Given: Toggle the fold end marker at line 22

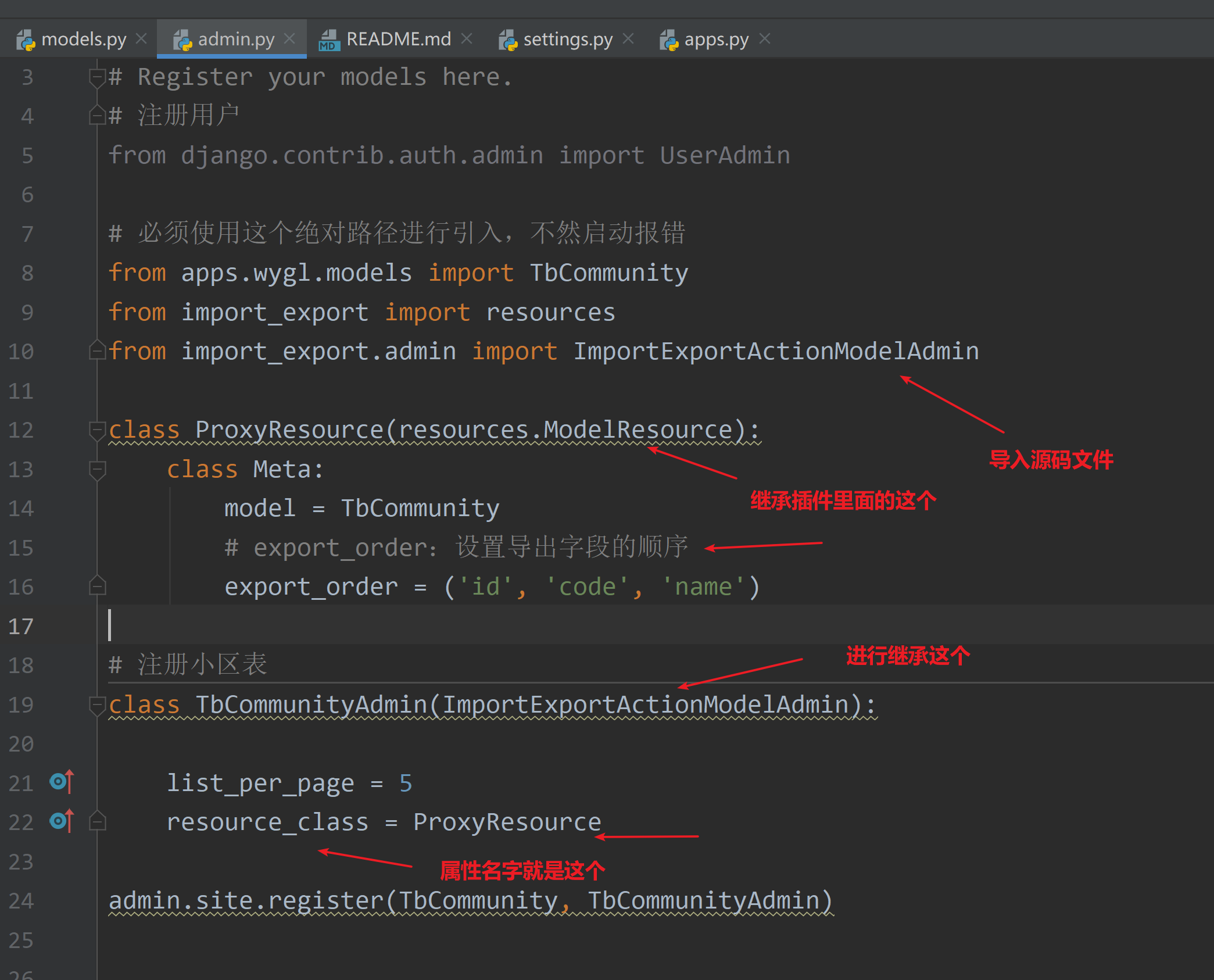Looking at the screenshot, I should click(97, 821).
